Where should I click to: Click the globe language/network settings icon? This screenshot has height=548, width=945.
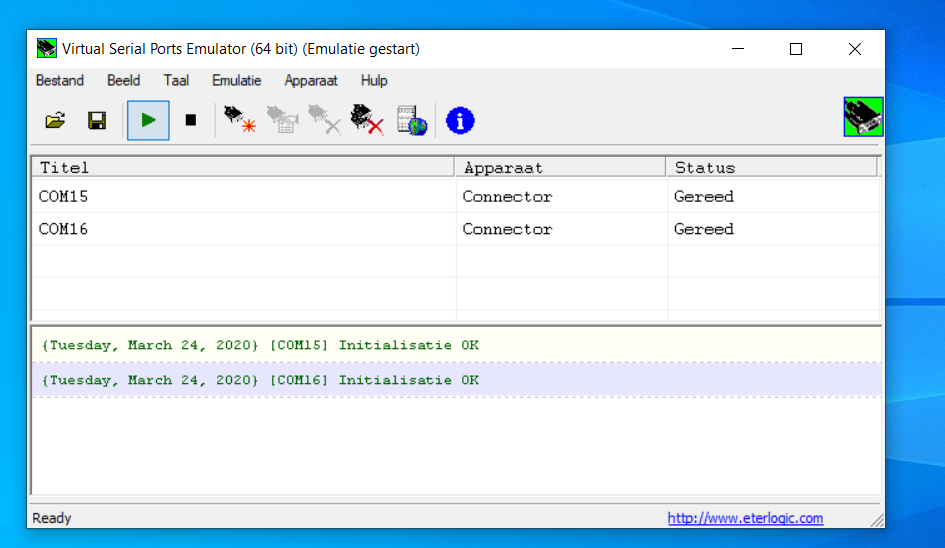tap(411, 121)
